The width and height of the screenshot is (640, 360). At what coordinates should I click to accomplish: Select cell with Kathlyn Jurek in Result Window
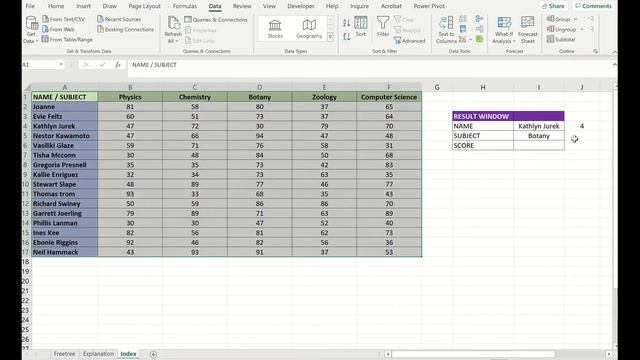[x=539, y=126]
